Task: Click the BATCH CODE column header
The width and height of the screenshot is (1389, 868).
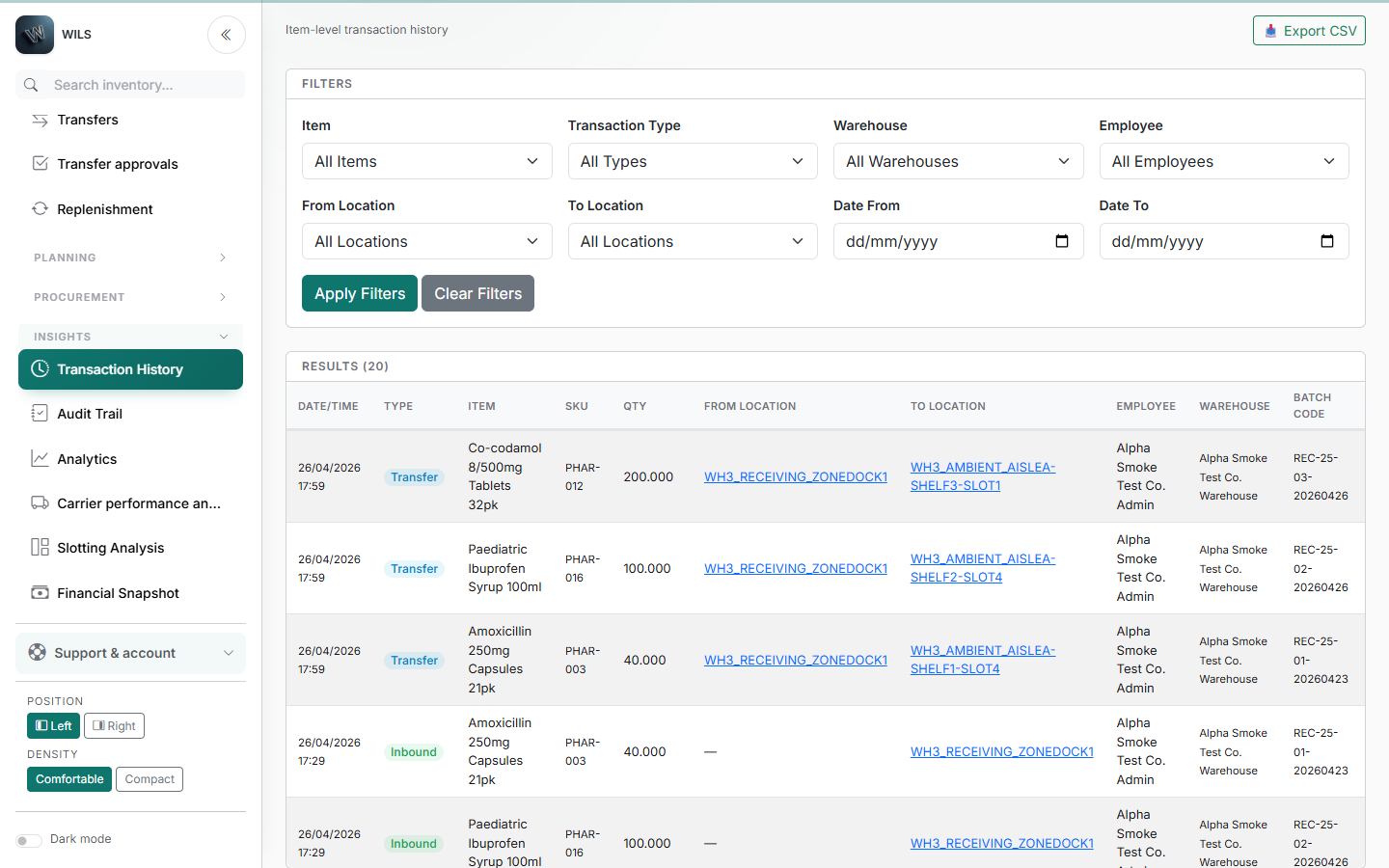Action: (x=1312, y=406)
